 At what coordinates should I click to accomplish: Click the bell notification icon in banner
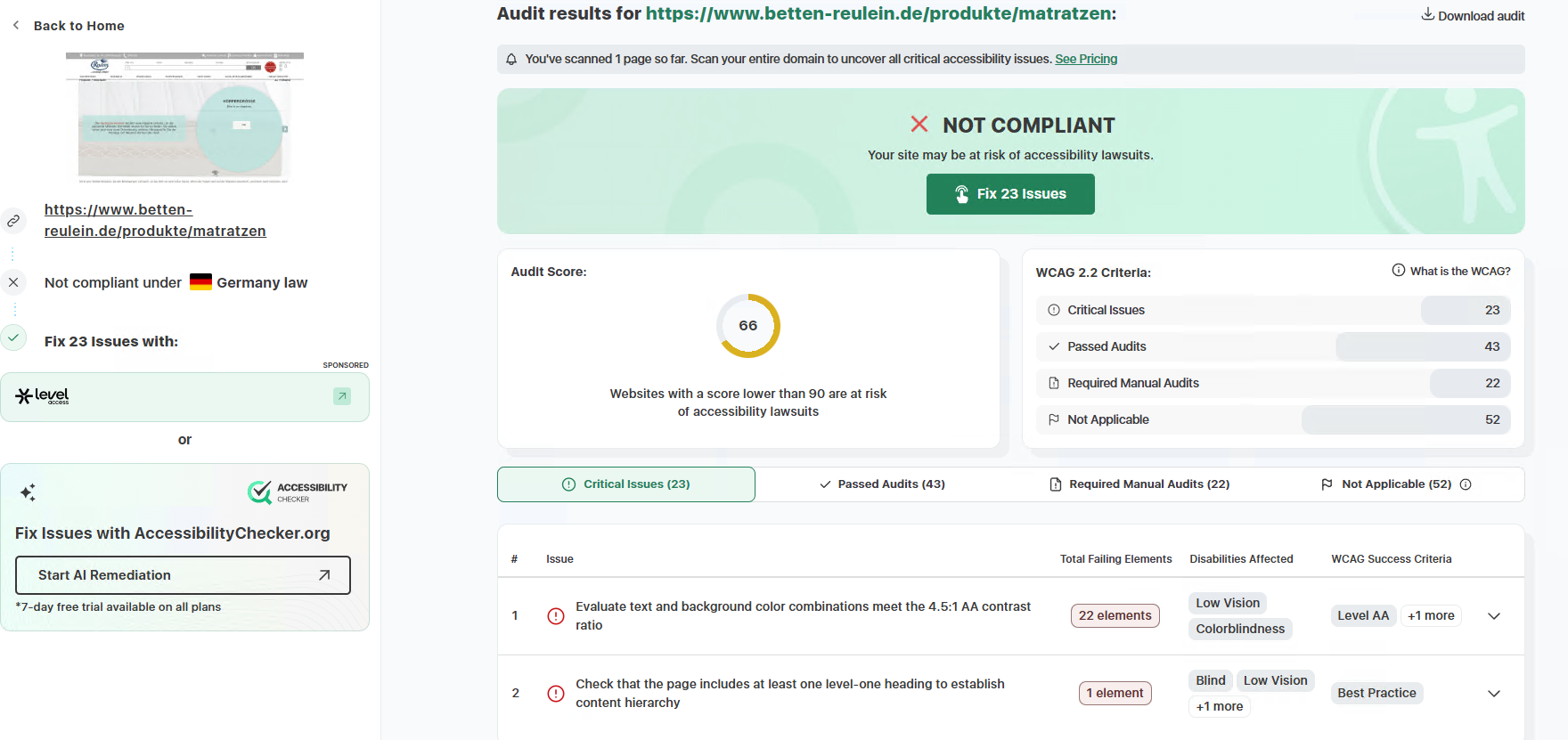511,59
